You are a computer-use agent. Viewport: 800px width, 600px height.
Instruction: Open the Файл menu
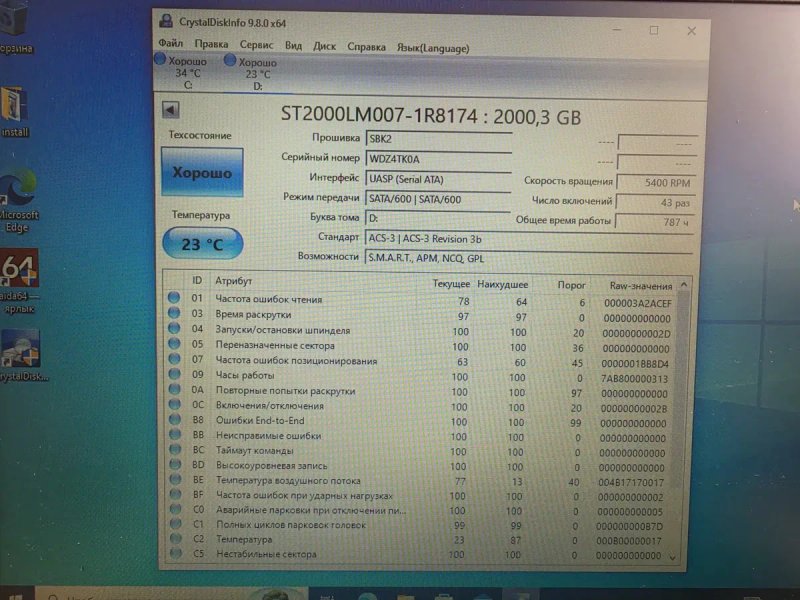pos(170,43)
